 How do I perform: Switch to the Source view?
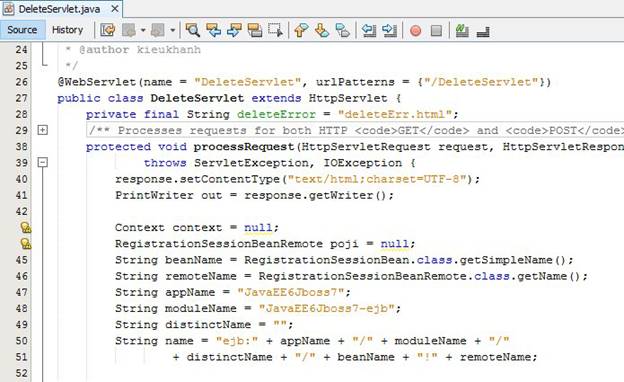click(x=22, y=30)
